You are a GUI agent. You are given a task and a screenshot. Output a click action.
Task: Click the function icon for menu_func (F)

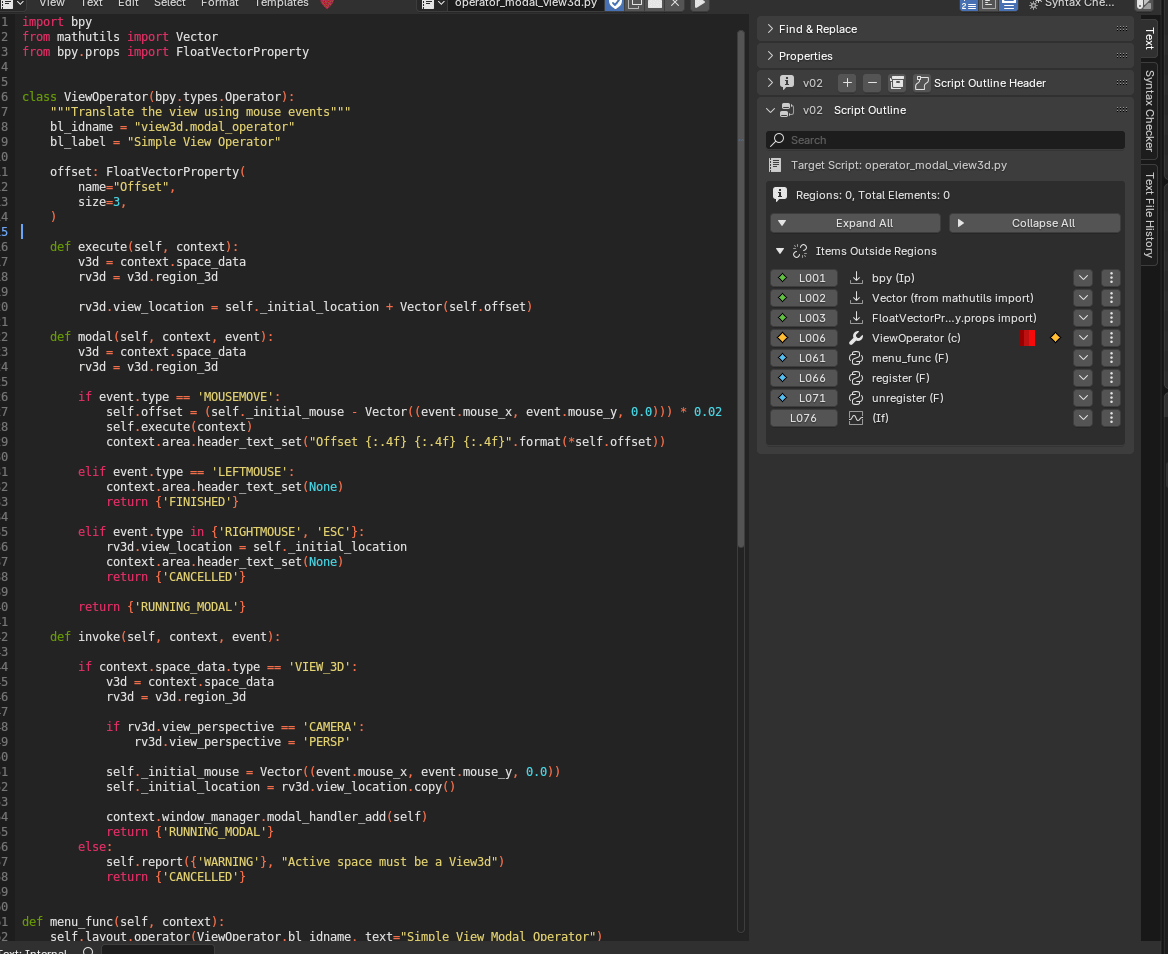coord(856,358)
